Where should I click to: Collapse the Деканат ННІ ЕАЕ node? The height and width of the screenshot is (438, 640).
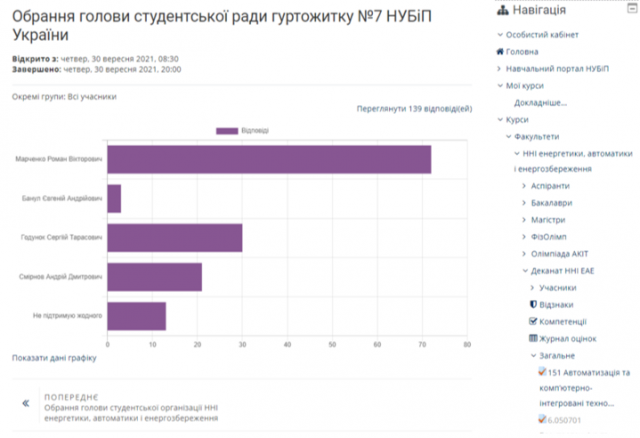(x=526, y=271)
